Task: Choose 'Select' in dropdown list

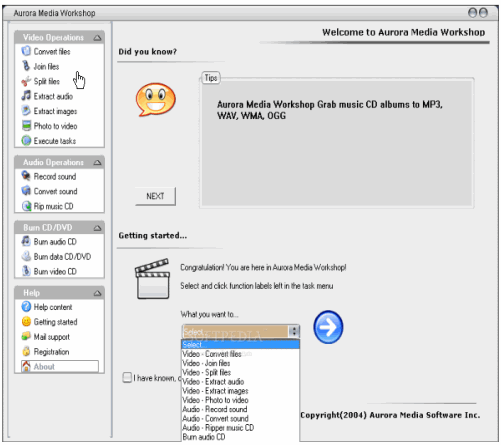Action: 240,345
